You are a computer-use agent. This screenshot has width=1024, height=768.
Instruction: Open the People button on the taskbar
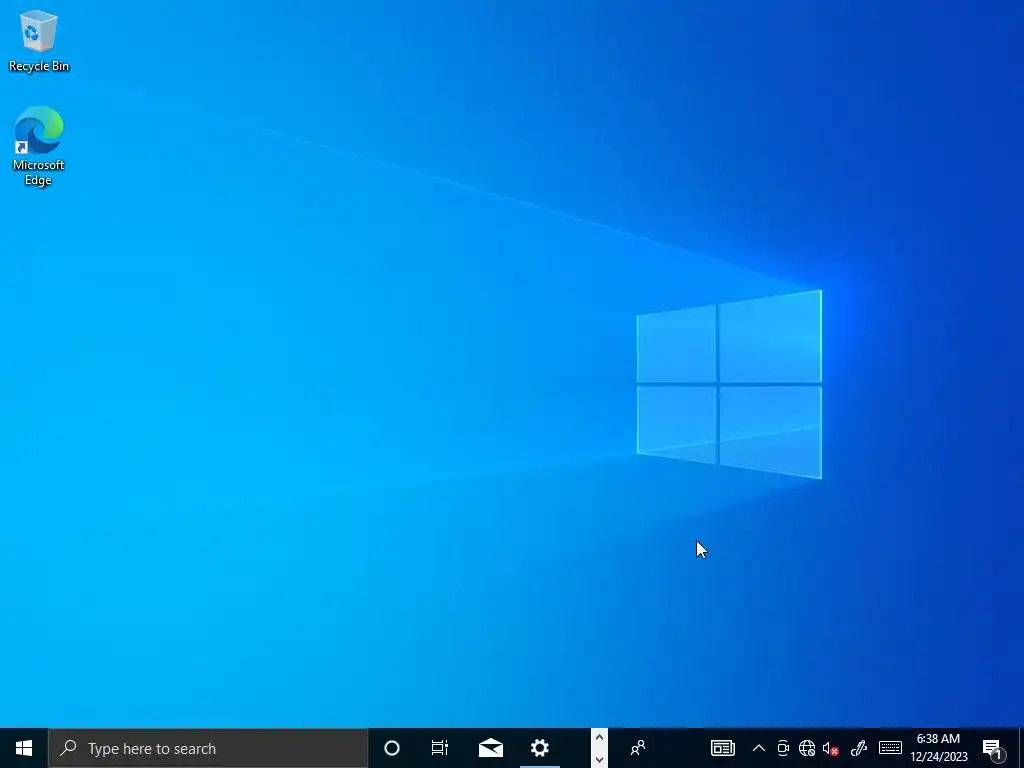click(x=638, y=748)
